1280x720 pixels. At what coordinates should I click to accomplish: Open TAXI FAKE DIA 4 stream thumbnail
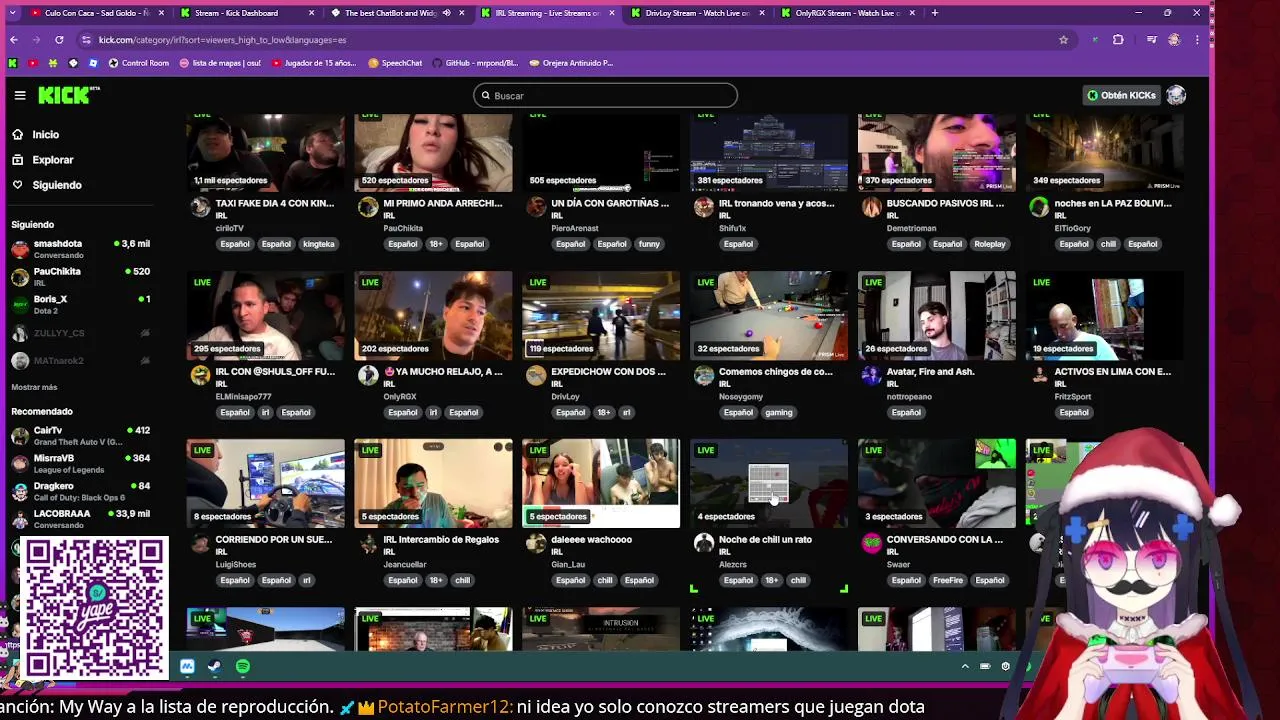click(x=265, y=152)
